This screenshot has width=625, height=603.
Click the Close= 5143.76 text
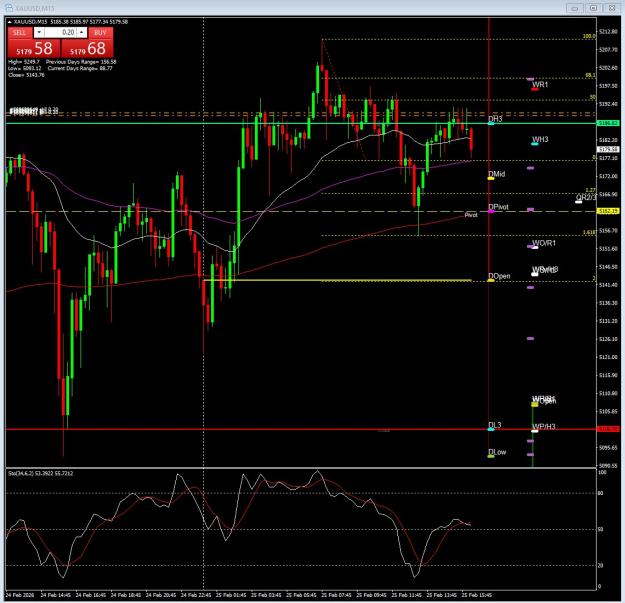point(26,75)
